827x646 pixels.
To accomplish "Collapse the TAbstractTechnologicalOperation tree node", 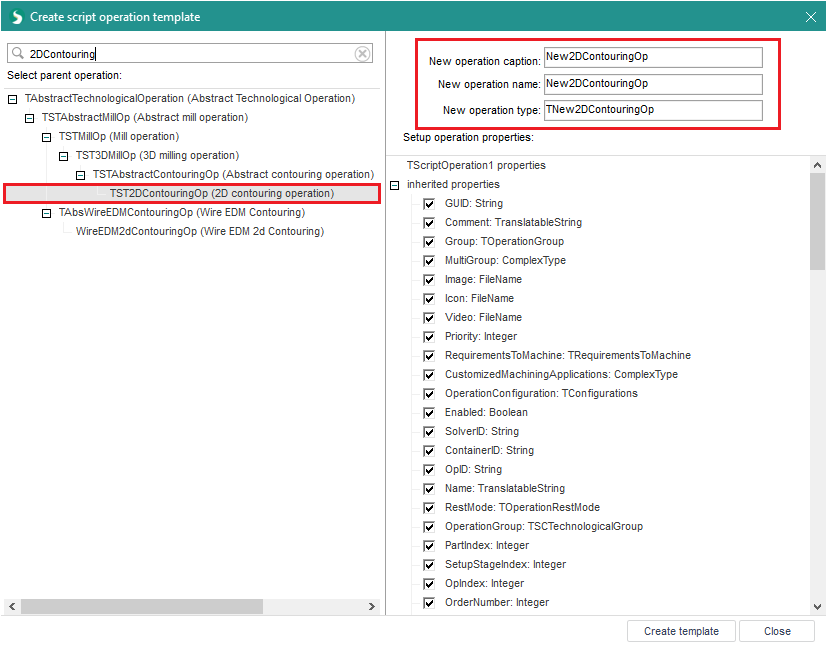I will [x=12, y=99].
